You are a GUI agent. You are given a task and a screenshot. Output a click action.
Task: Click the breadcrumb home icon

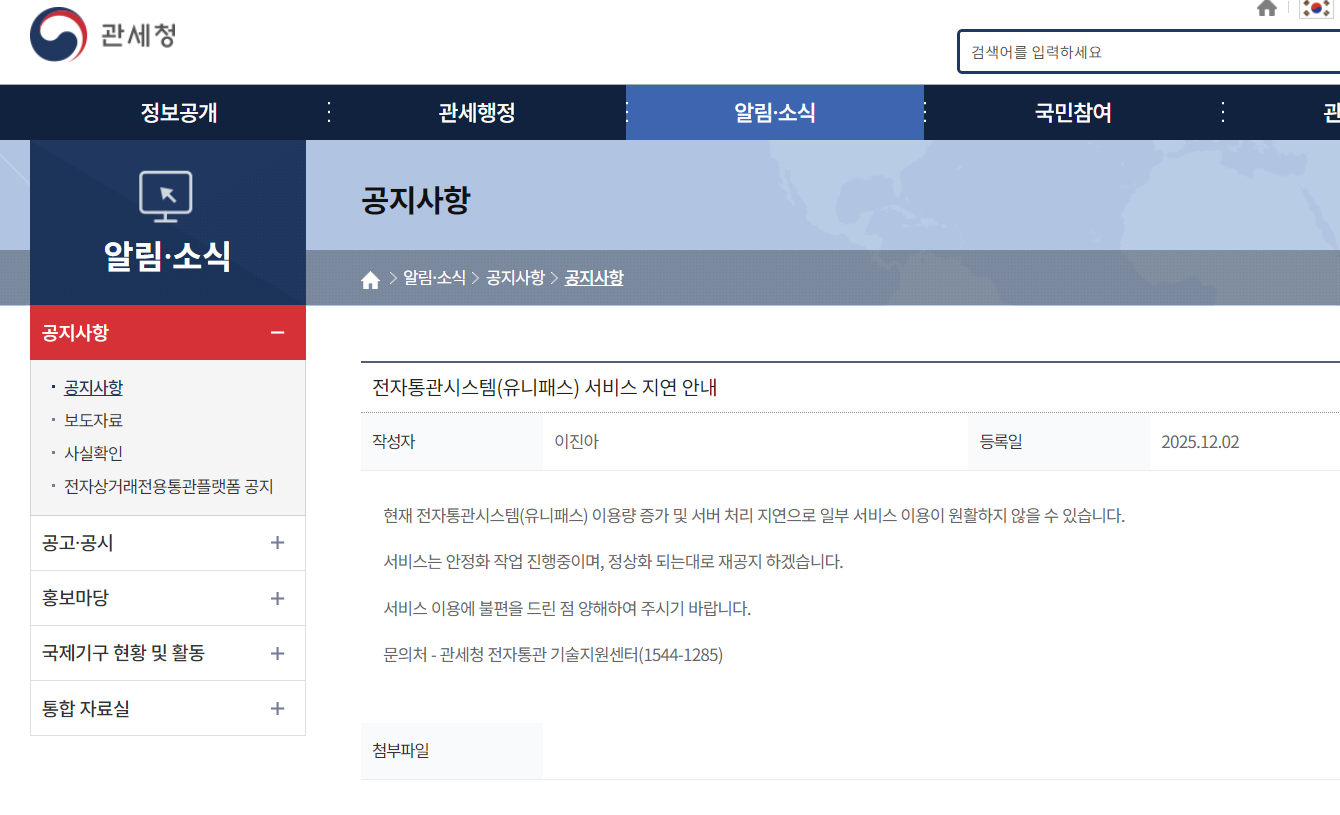(x=370, y=279)
